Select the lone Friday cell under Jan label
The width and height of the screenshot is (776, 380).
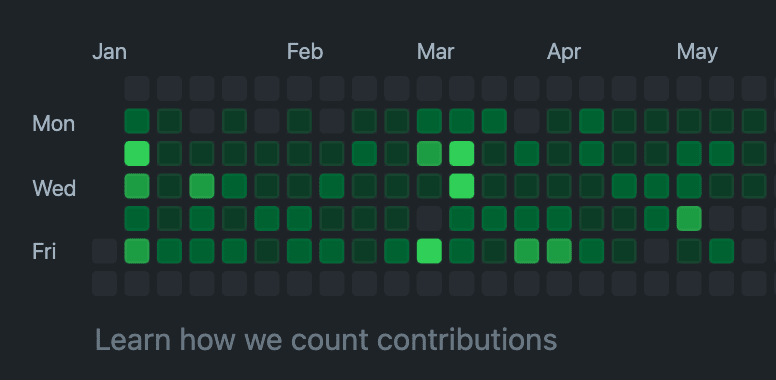(104, 251)
